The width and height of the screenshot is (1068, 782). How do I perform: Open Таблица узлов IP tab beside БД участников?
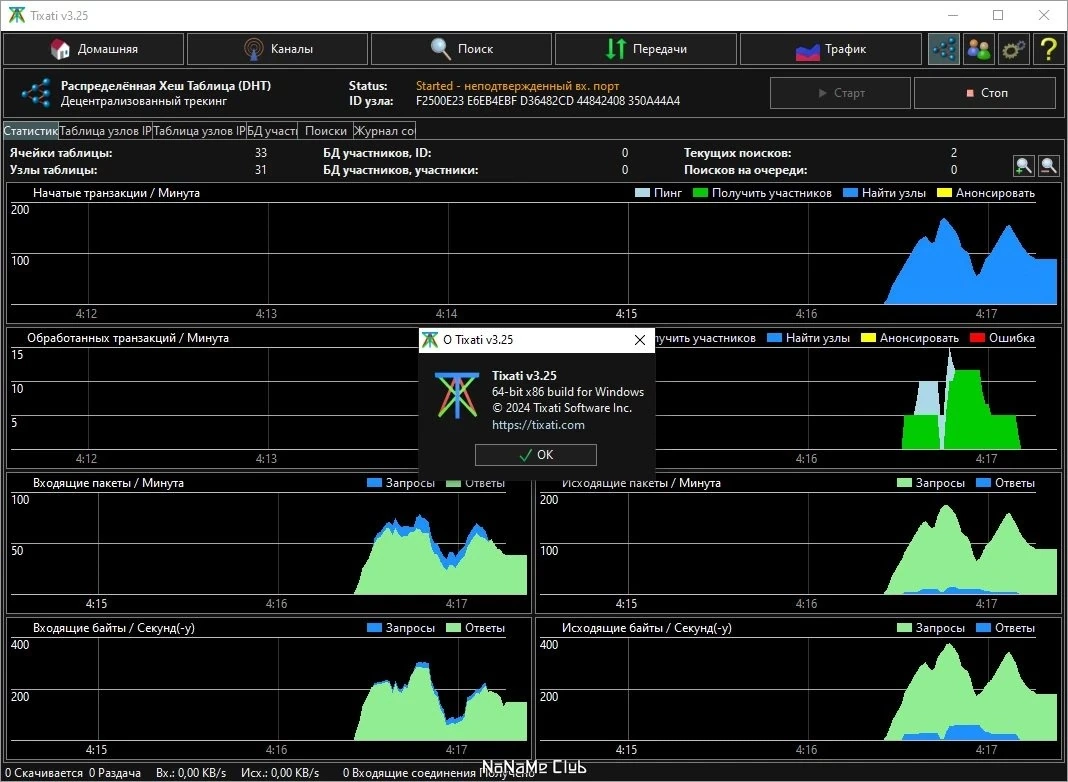click(199, 131)
